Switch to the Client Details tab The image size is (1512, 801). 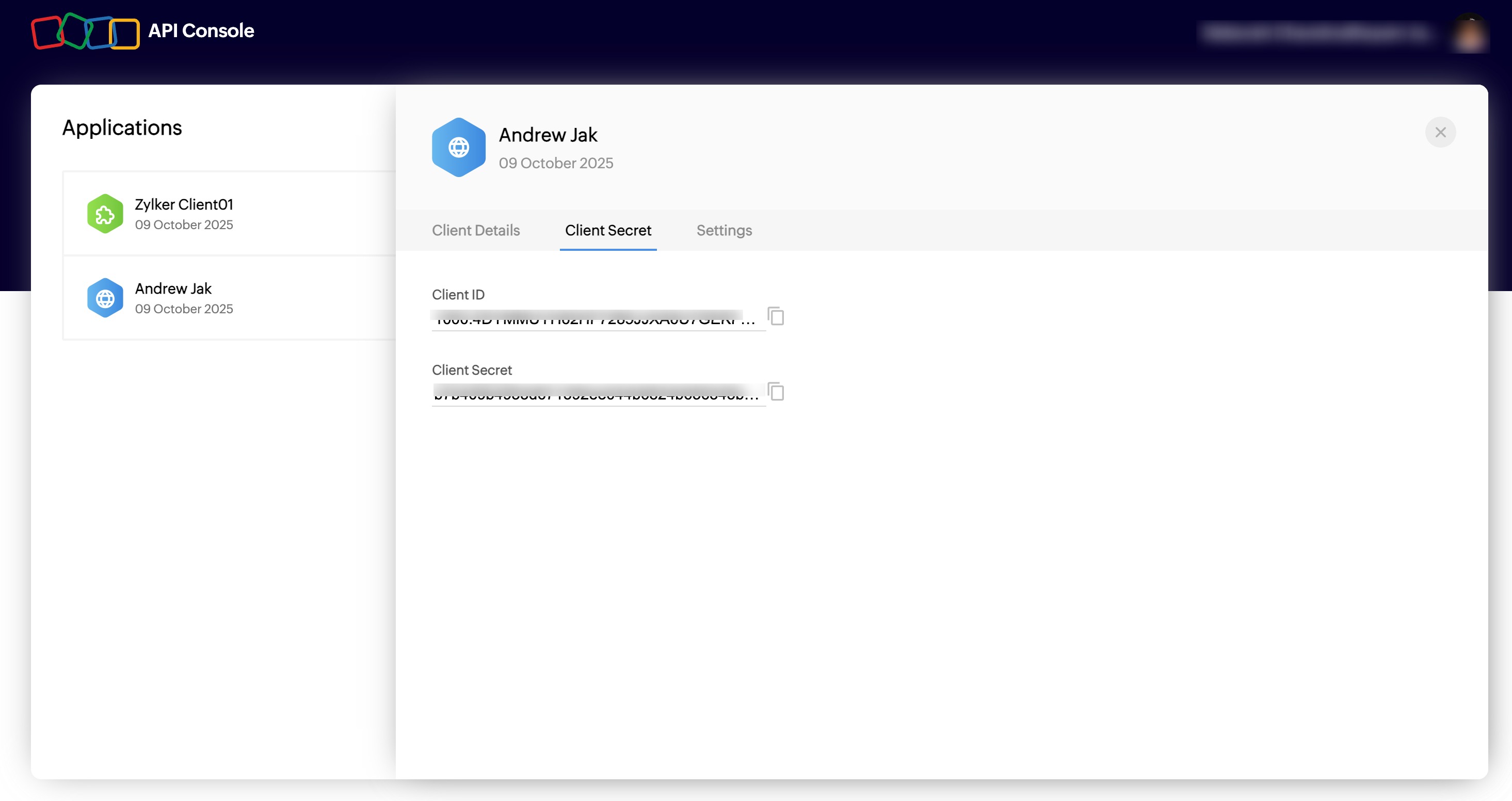coord(475,230)
